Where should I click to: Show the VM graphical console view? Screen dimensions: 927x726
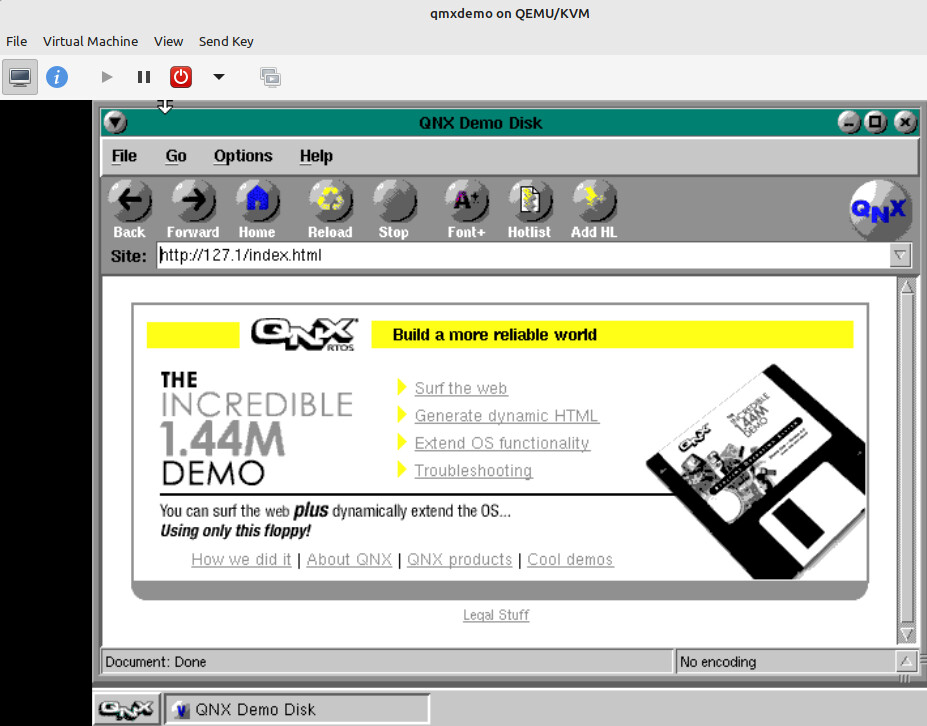tap(20, 77)
